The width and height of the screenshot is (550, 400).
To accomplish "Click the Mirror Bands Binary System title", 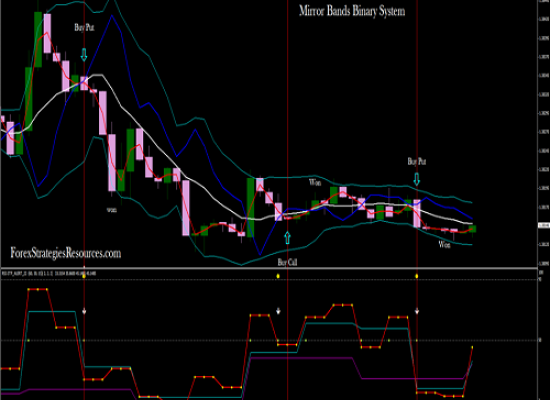I will [352, 11].
